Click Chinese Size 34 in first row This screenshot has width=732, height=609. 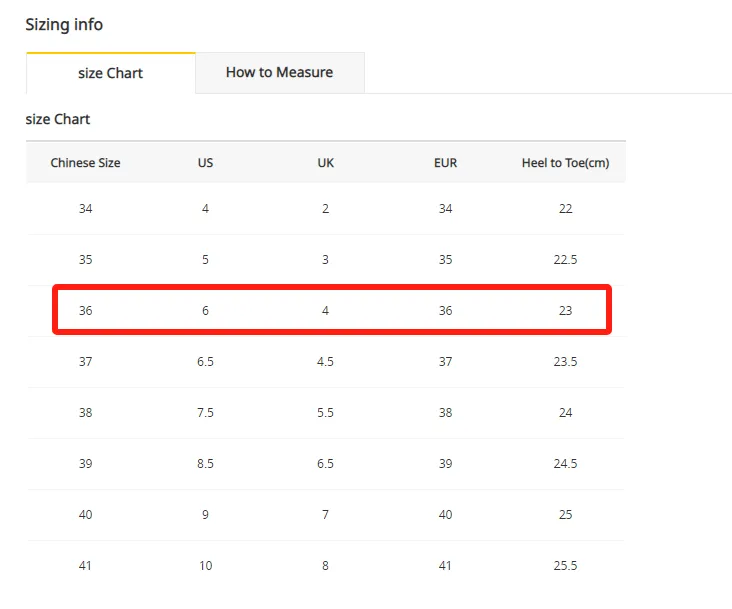pyautogui.click(x=85, y=208)
